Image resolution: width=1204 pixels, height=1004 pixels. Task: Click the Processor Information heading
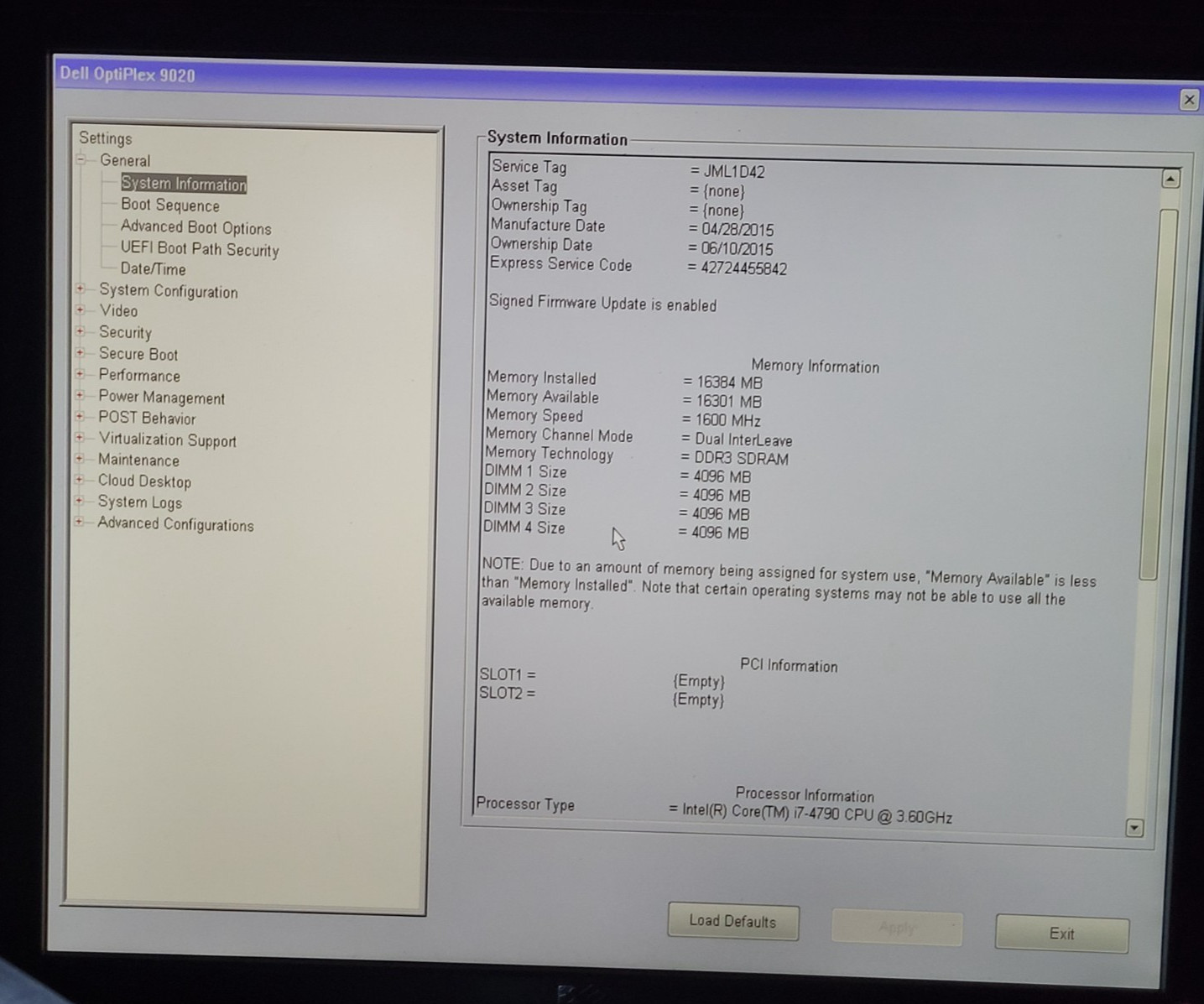pyautogui.click(x=805, y=794)
